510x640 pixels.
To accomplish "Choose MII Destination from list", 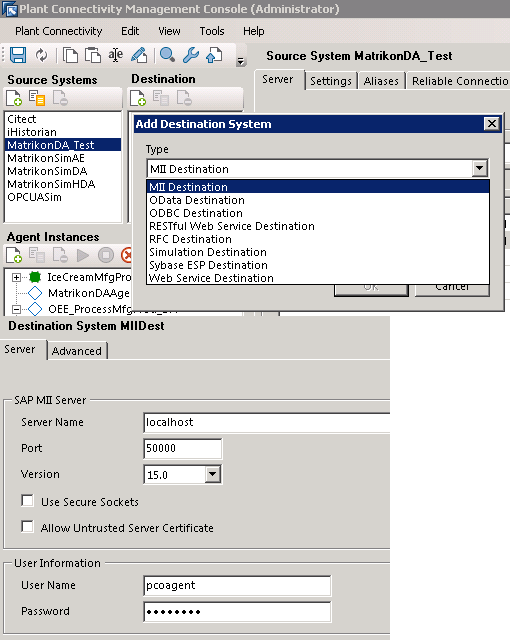I will [x=318, y=187].
